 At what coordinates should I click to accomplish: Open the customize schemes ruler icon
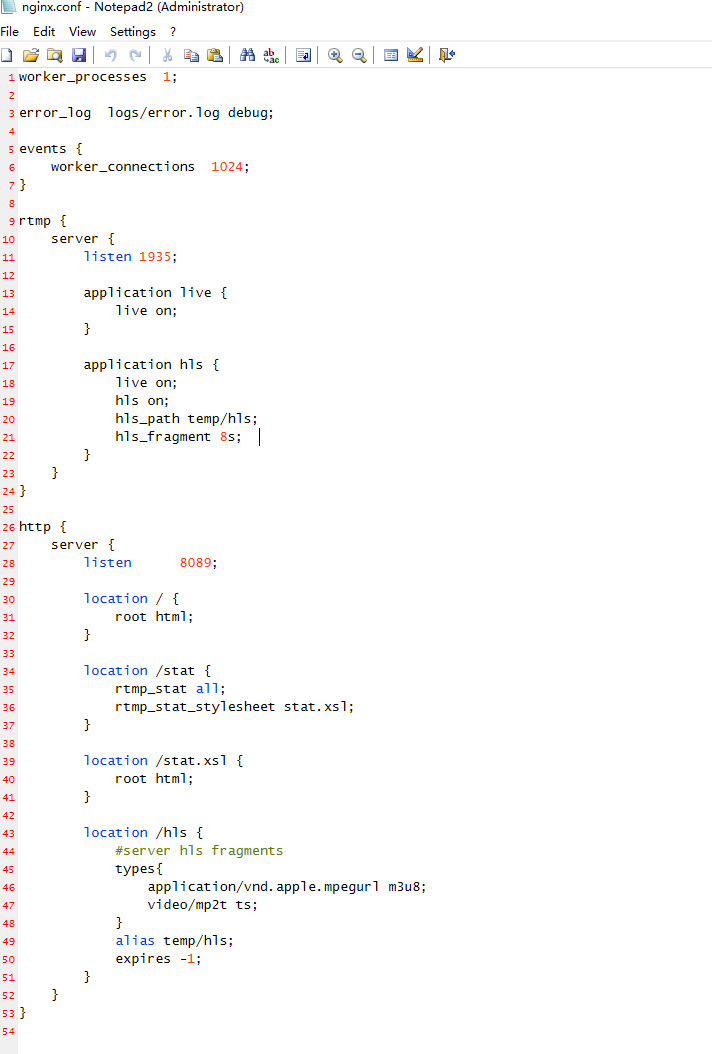click(415, 55)
